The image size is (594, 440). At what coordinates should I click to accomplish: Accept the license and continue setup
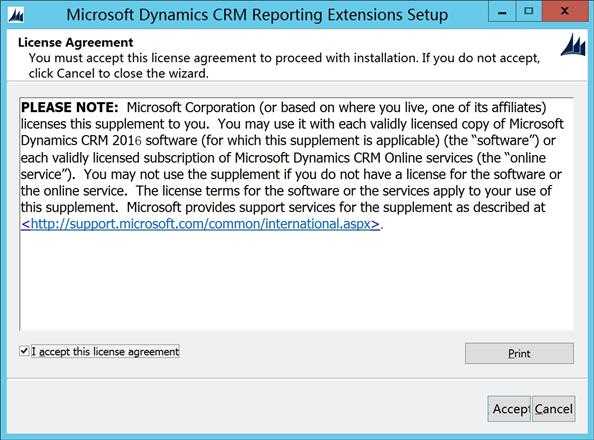(x=510, y=409)
